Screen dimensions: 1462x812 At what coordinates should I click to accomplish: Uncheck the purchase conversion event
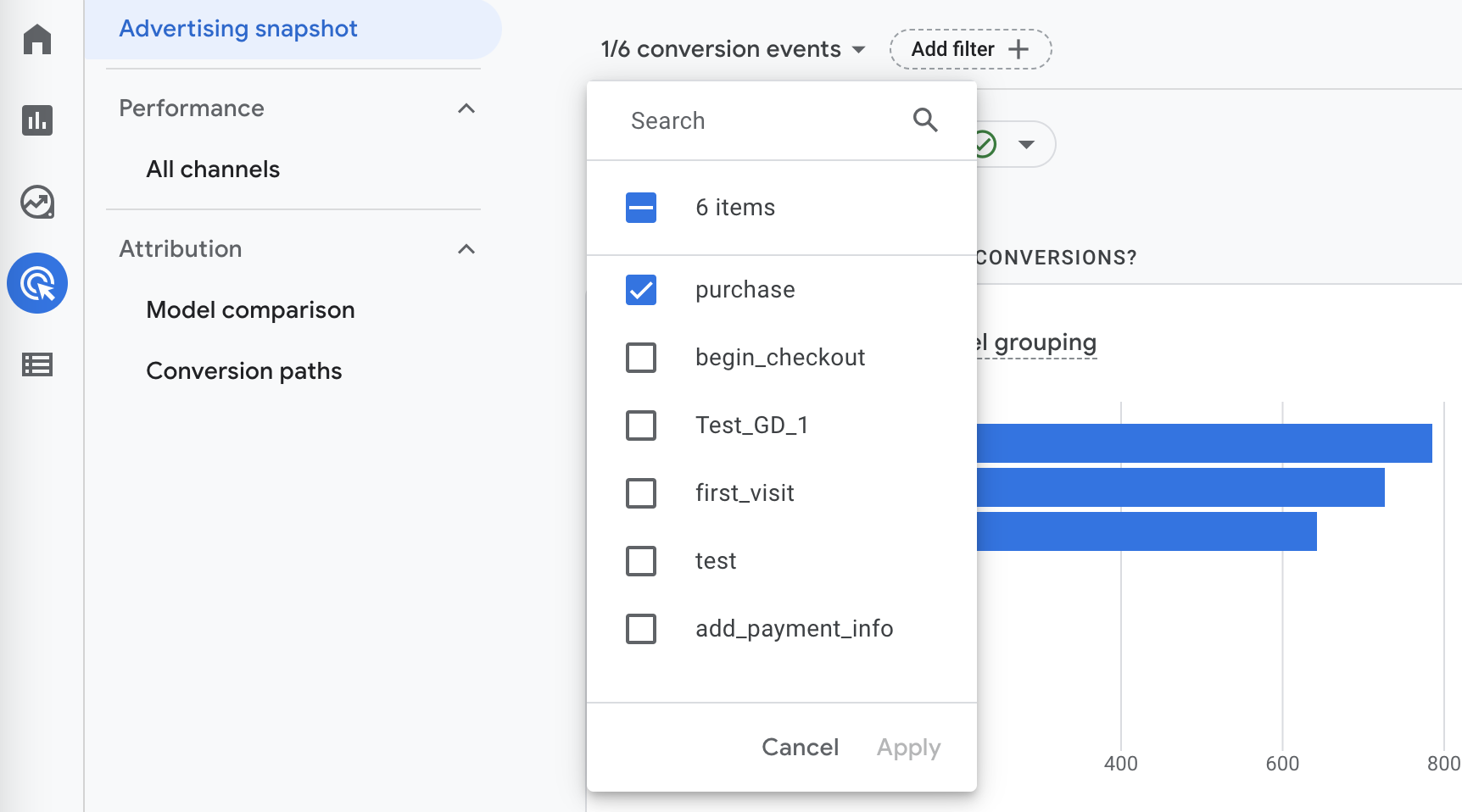coord(641,289)
